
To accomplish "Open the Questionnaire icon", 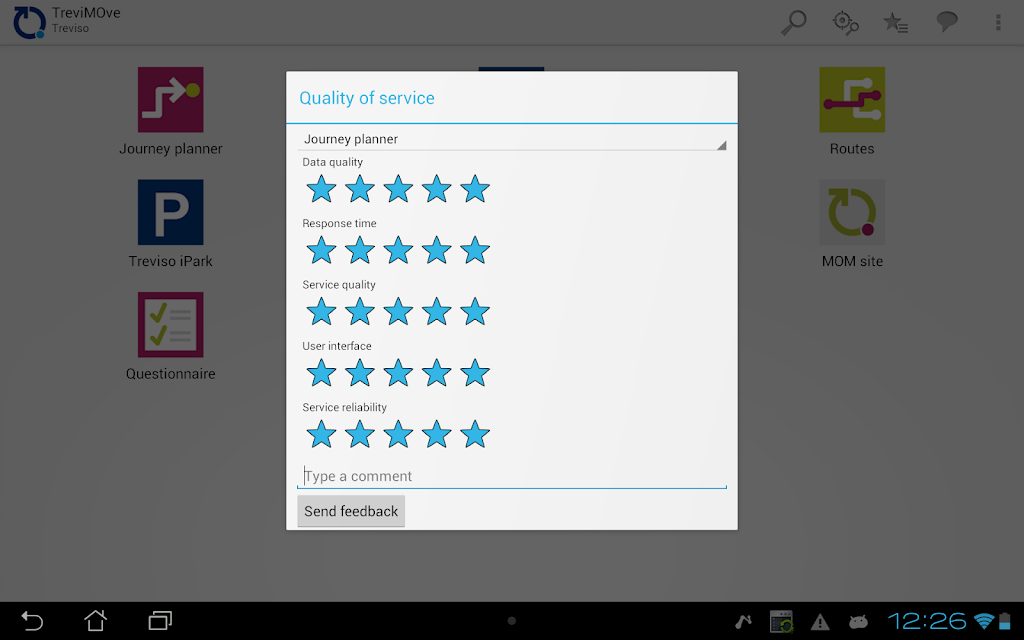I will tap(170, 325).
